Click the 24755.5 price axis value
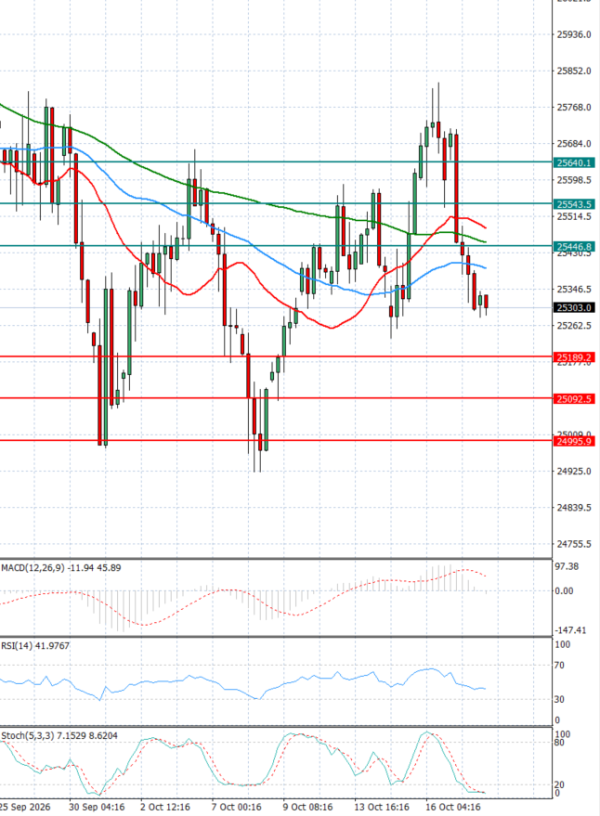This screenshot has width=600, height=816. (574, 544)
